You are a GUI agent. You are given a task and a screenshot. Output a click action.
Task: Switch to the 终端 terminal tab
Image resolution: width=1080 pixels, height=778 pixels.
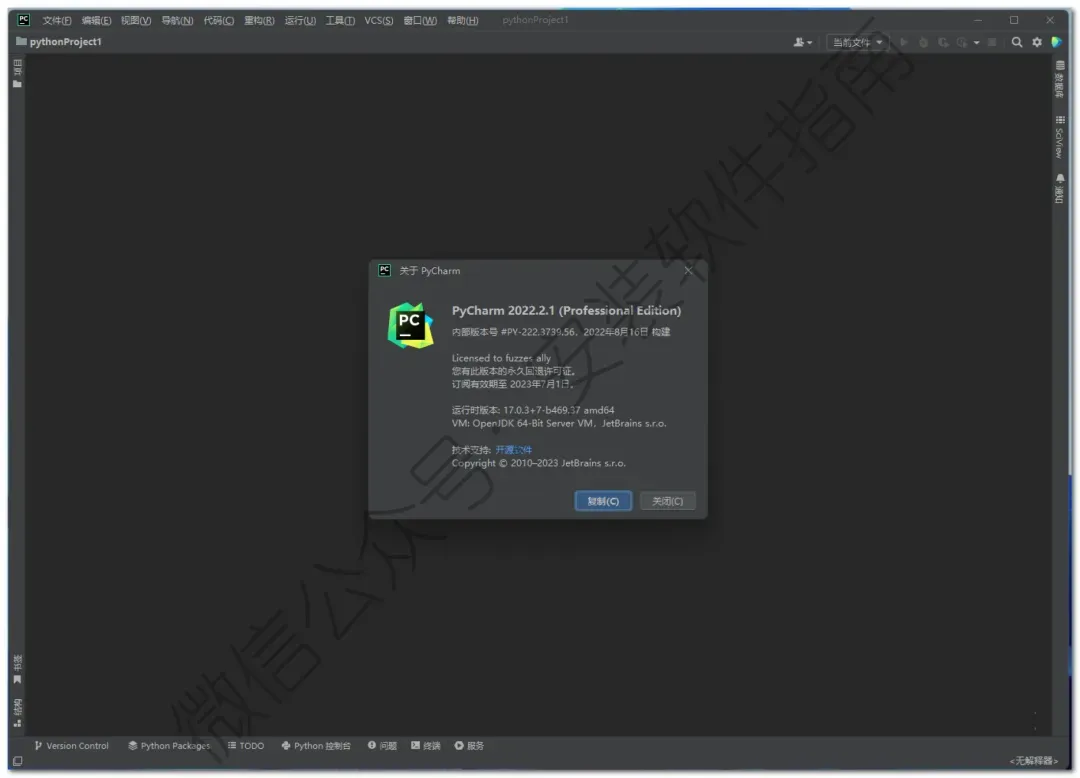pos(426,746)
